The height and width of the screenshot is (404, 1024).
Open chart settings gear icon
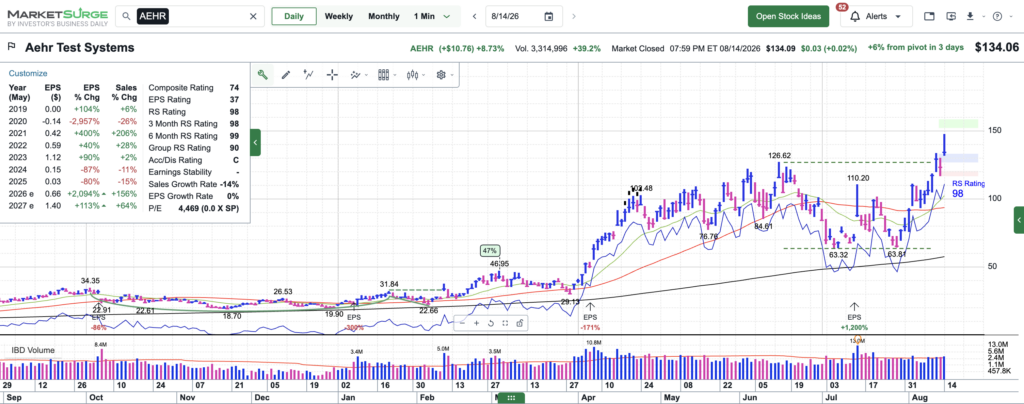pyautogui.click(x=441, y=74)
